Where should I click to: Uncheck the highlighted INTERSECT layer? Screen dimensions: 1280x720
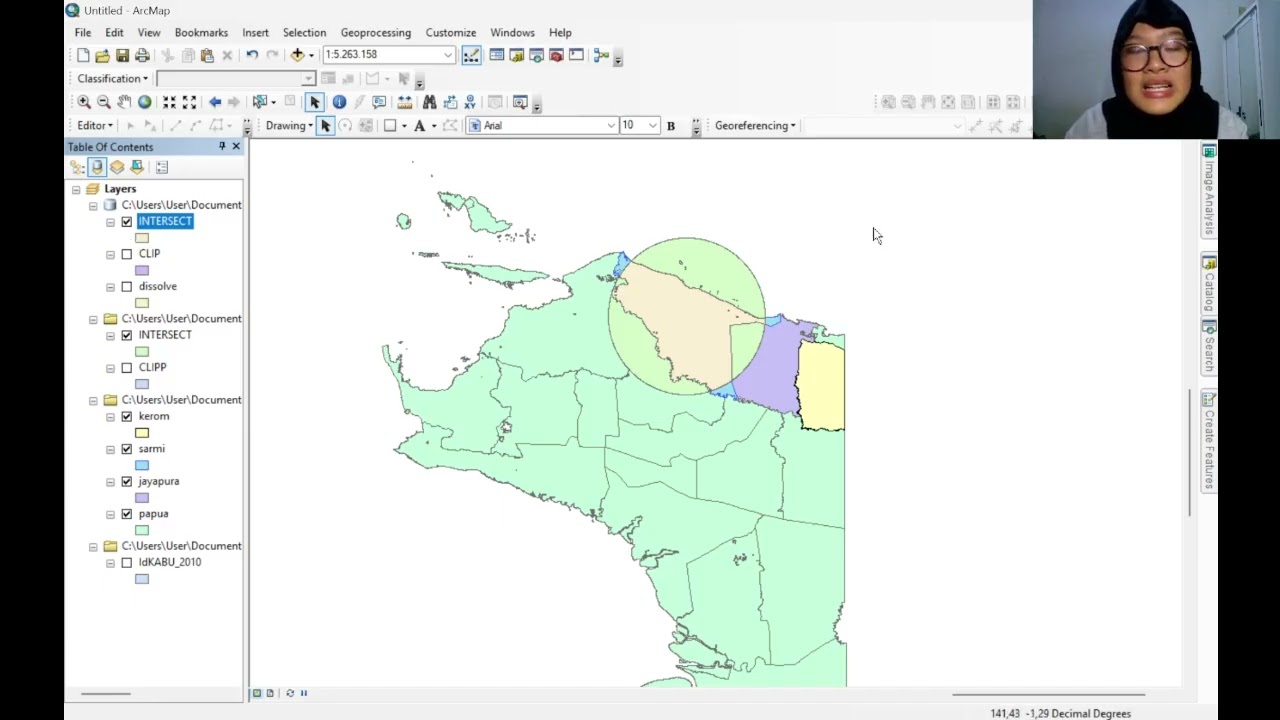[127, 222]
